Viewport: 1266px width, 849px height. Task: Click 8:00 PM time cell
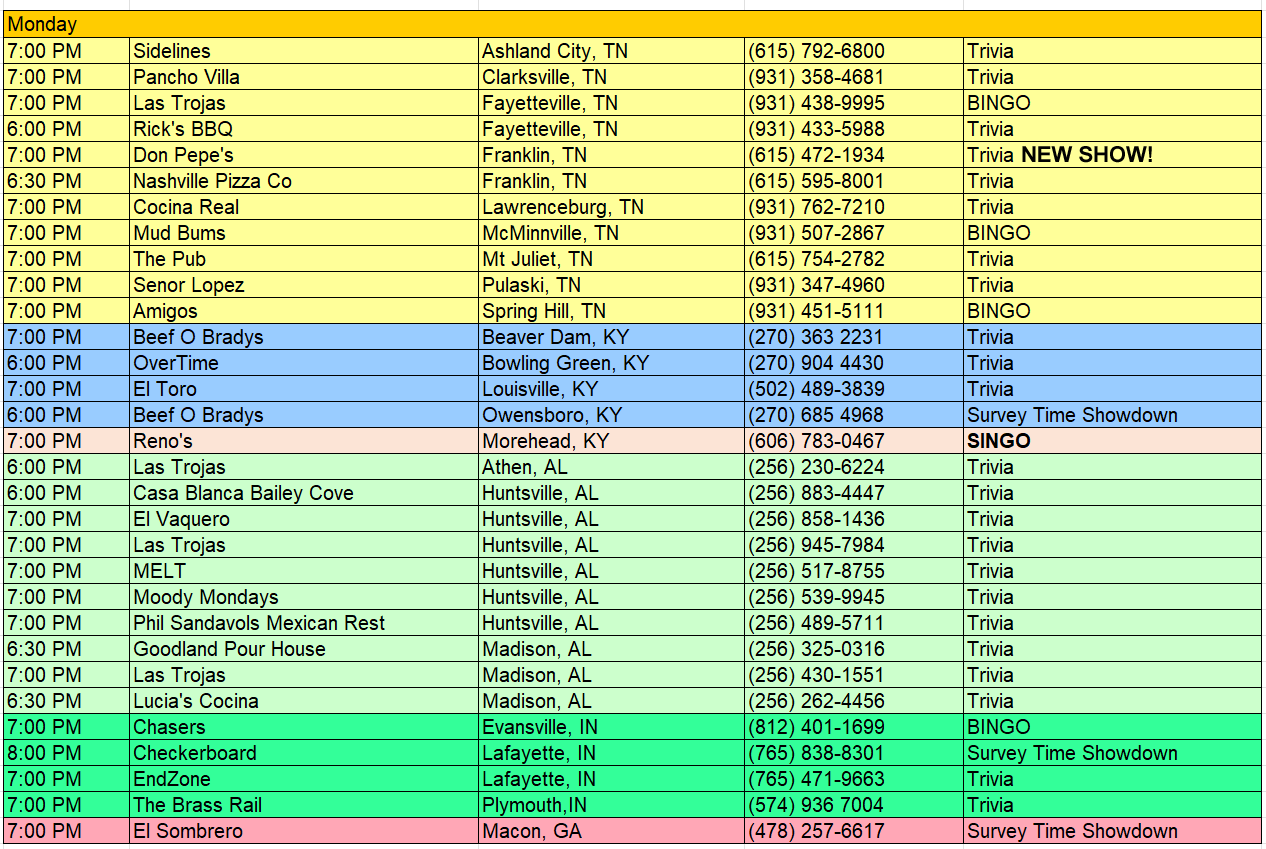tap(67, 753)
